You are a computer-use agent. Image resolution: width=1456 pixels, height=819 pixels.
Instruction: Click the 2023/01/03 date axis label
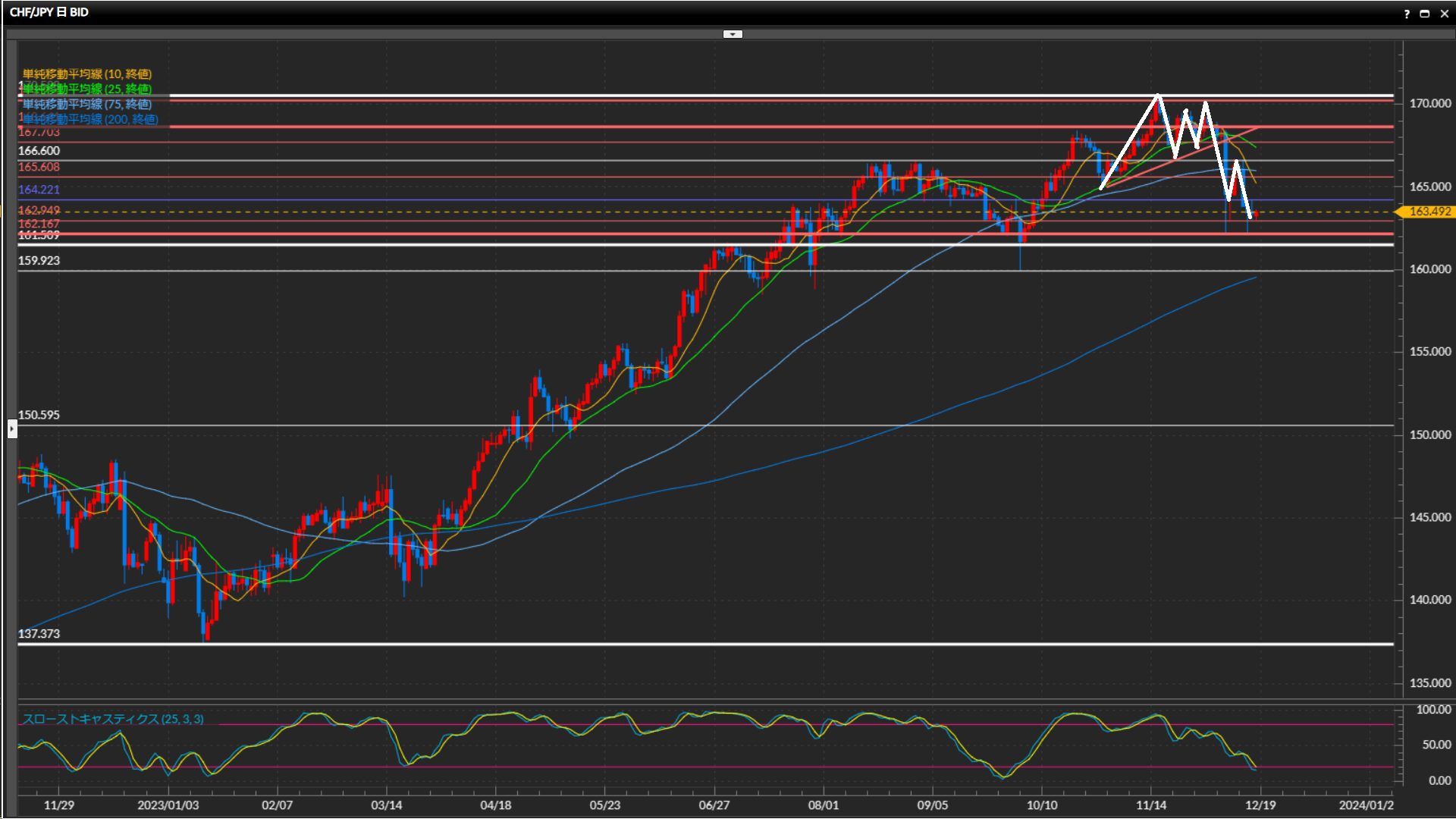pos(168,805)
